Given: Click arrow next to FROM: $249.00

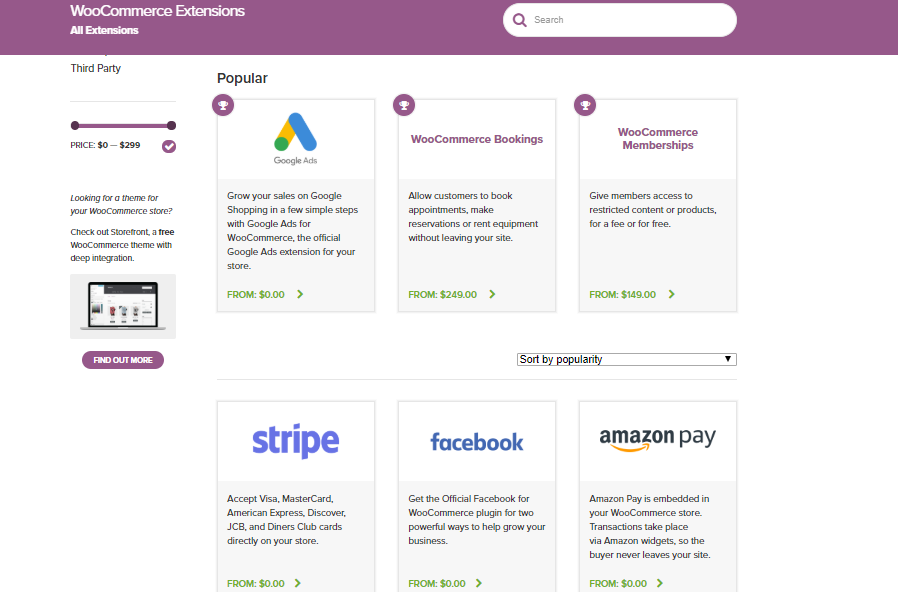Looking at the screenshot, I should click(492, 294).
